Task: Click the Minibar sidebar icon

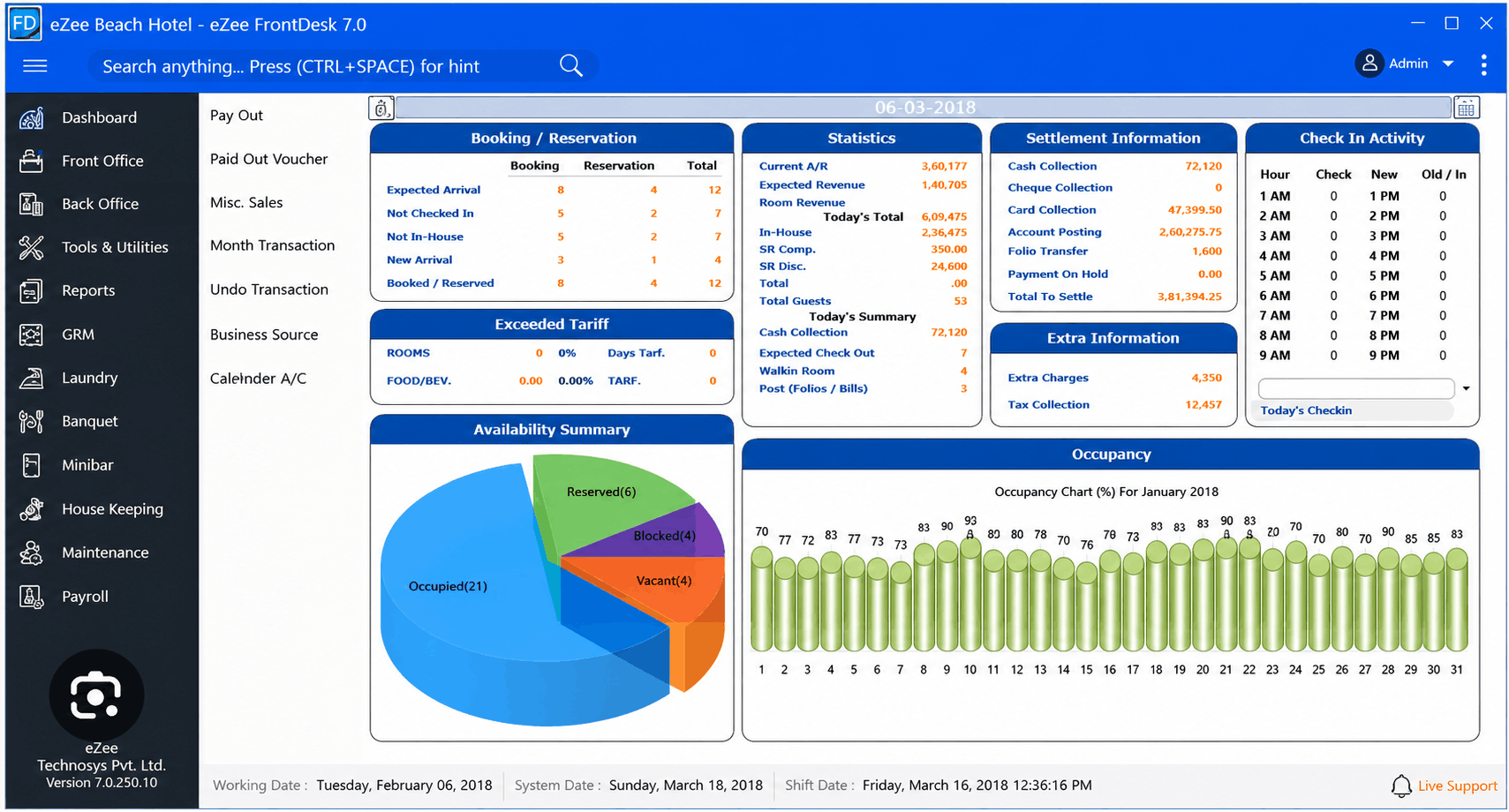Action: point(32,465)
